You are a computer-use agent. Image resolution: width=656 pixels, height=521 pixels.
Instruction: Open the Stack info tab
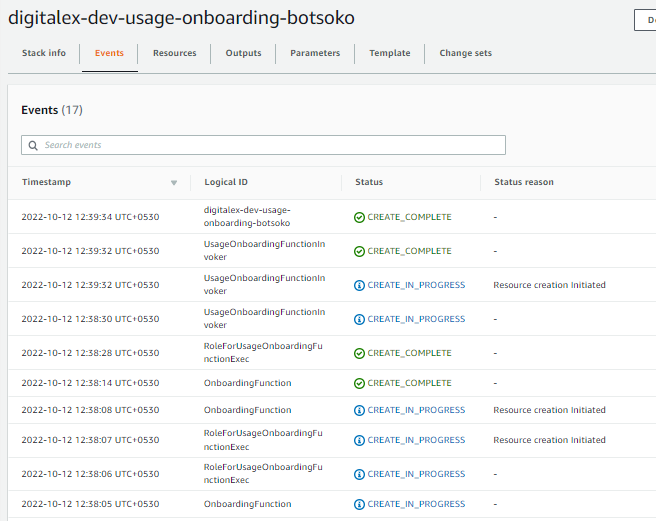[44, 53]
